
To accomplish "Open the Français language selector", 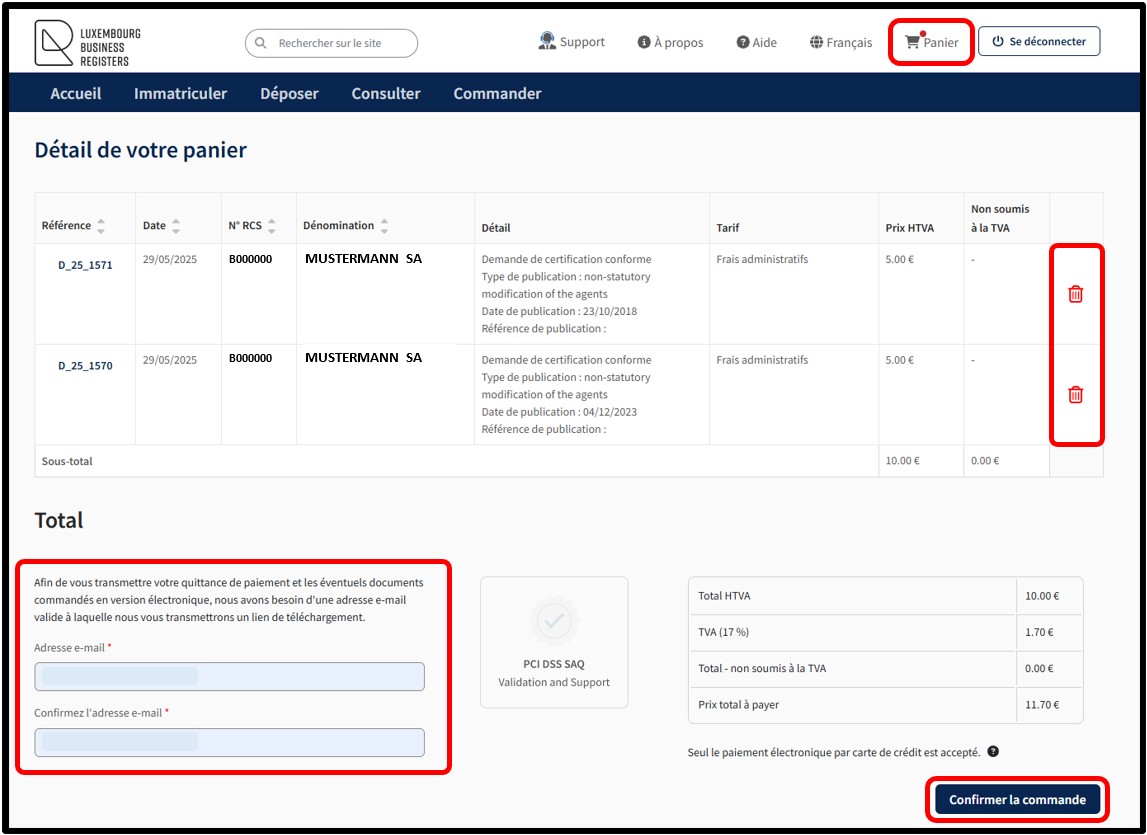I will click(x=841, y=43).
